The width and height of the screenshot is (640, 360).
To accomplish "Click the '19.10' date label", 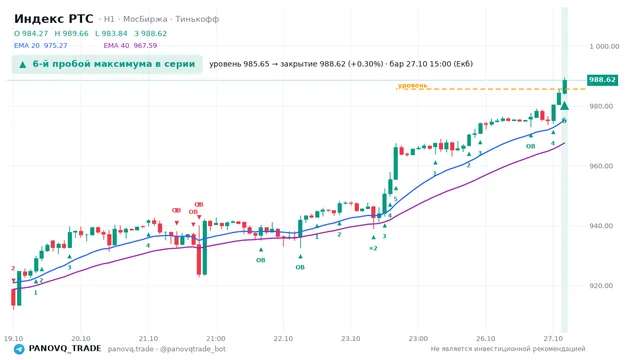I will click(13, 338).
